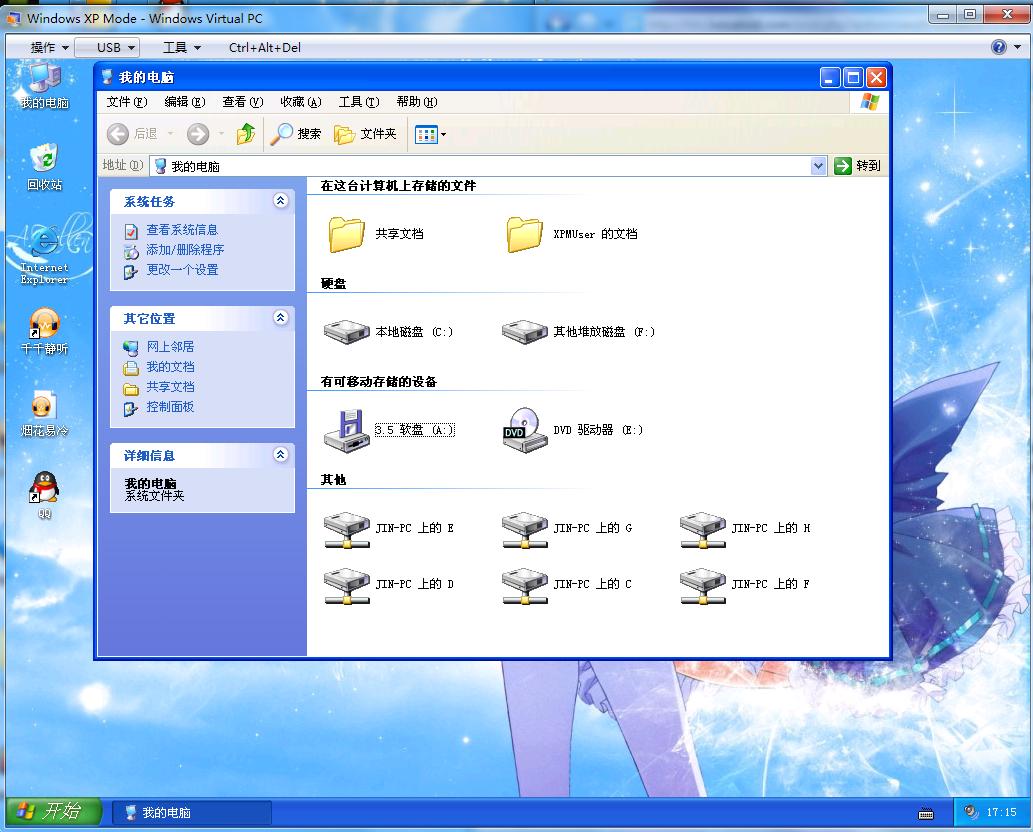
Task: Select 烟花易冷 desktop file icon
Action: (44, 414)
